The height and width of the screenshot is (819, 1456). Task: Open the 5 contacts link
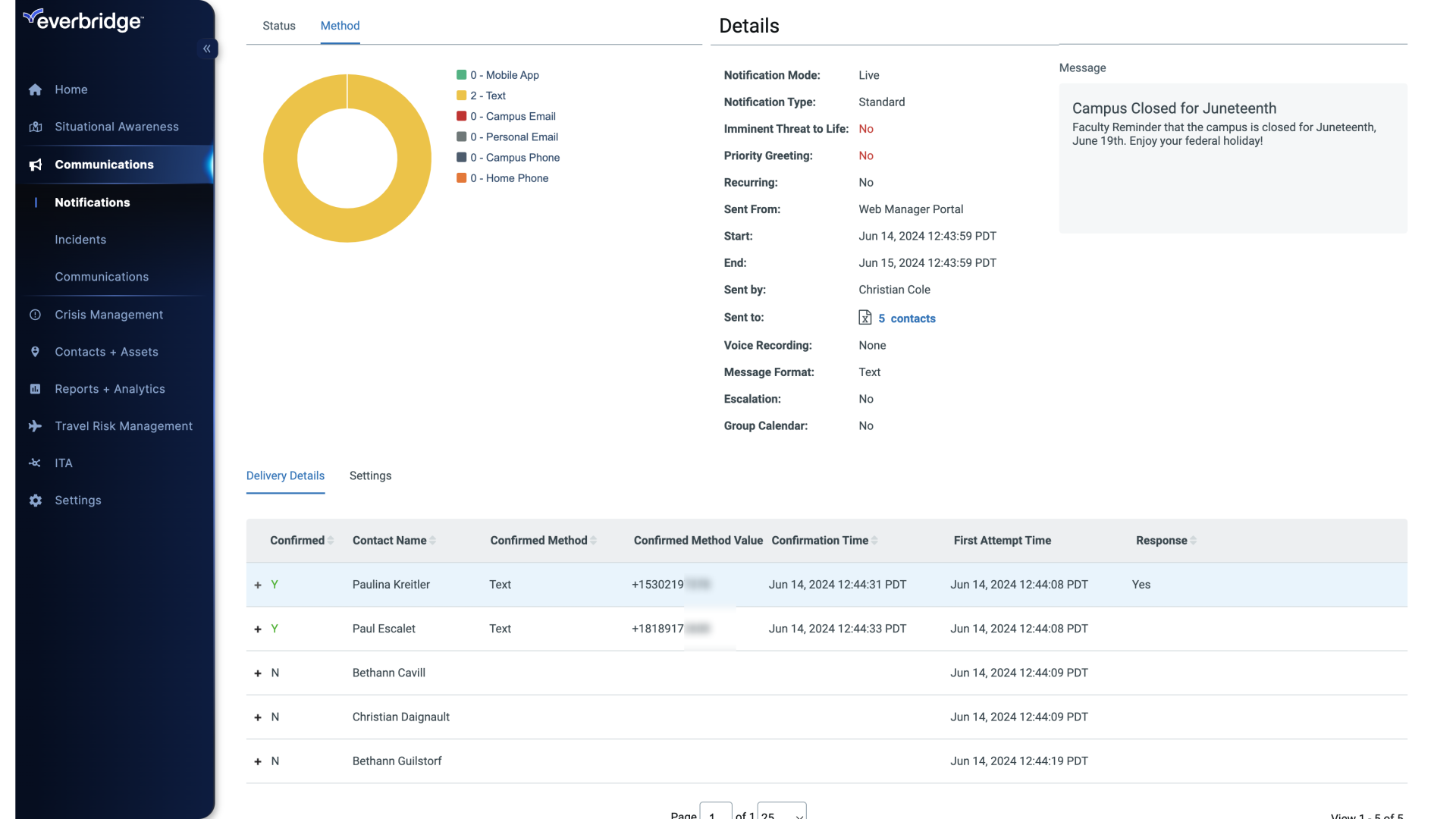point(907,318)
